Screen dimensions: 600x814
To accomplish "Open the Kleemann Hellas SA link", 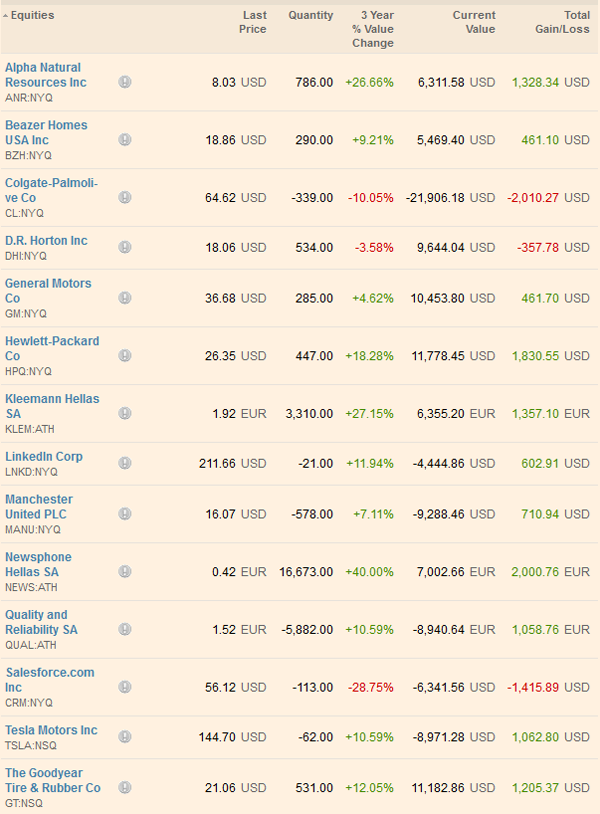I will [x=52, y=406].
